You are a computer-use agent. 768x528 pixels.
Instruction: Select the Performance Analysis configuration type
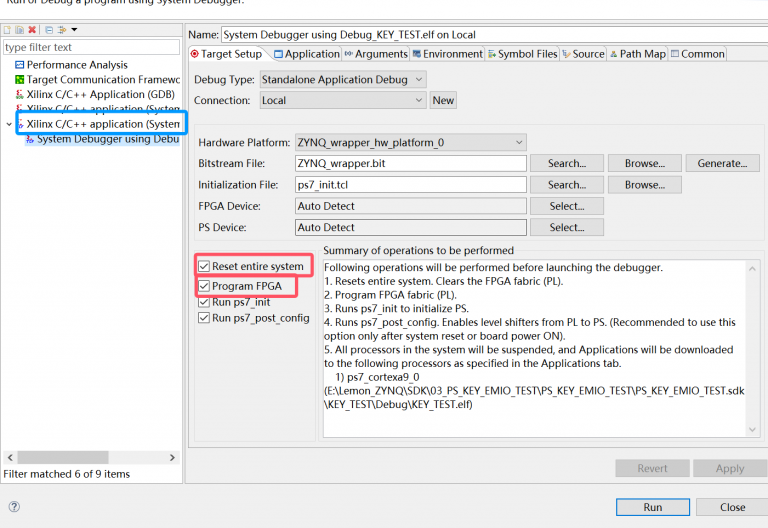(76, 65)
